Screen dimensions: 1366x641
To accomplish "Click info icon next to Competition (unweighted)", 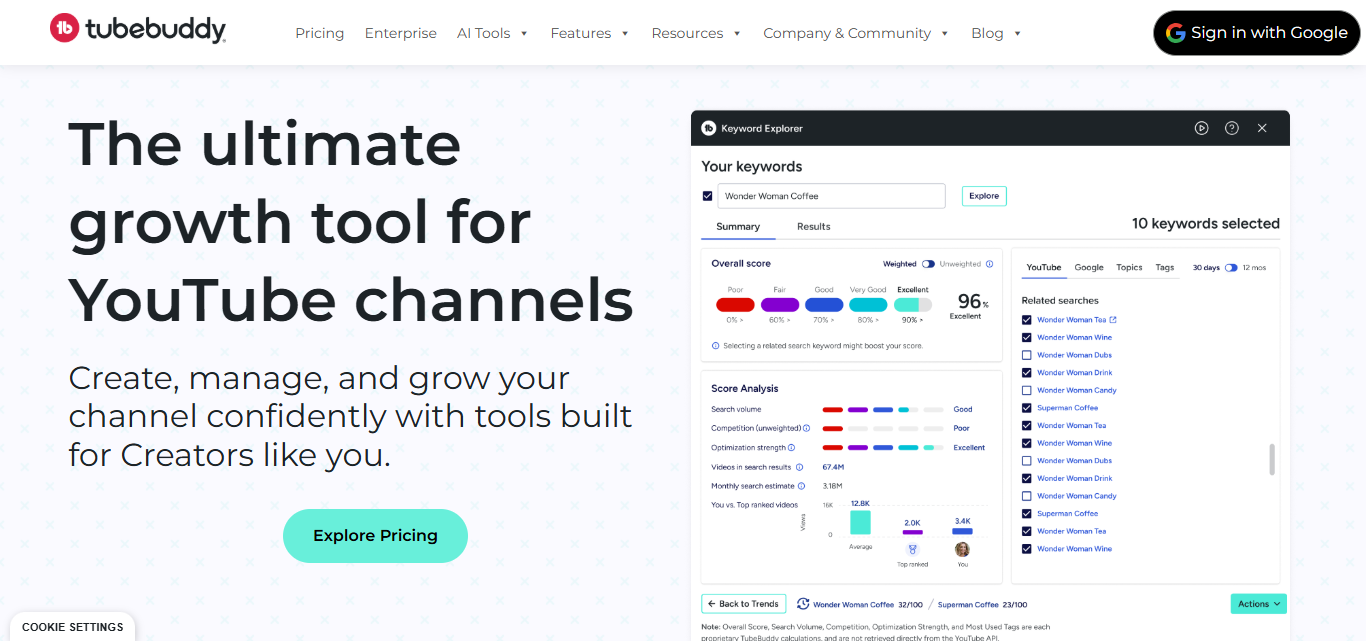I will click(x=807, y=428).
